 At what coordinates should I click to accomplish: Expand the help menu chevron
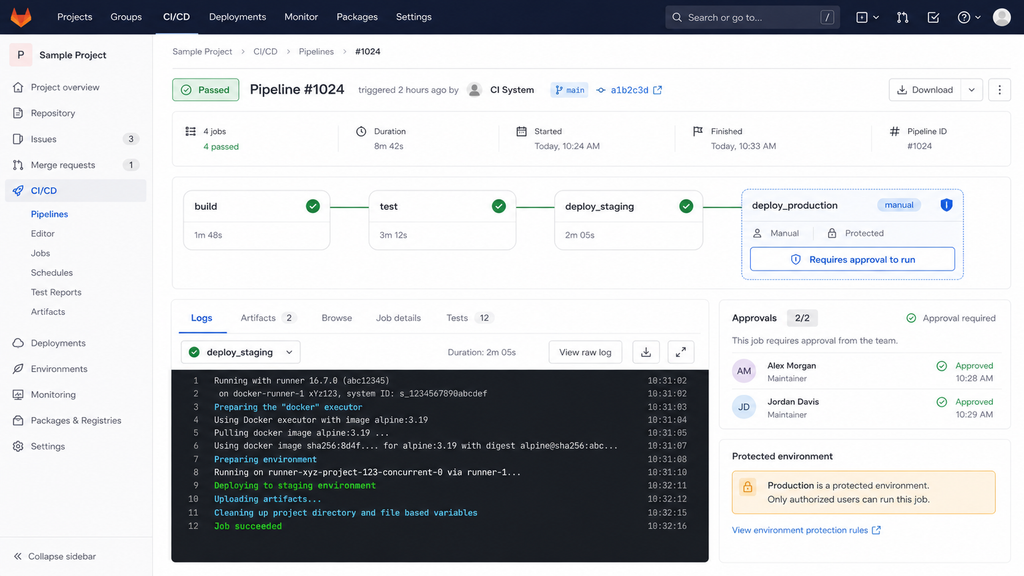[x=978, y=18]
